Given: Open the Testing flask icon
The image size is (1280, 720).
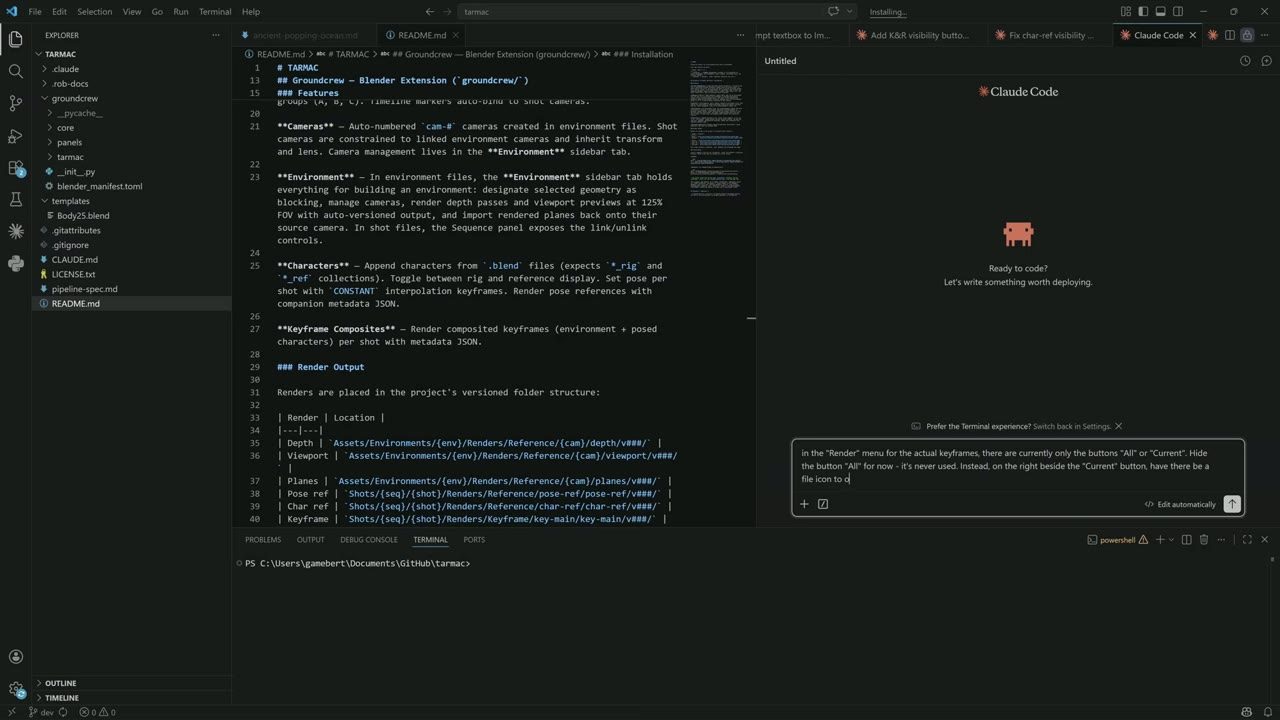Looking at the screenshot, I should pyautogui.click(x=15, y=200).
